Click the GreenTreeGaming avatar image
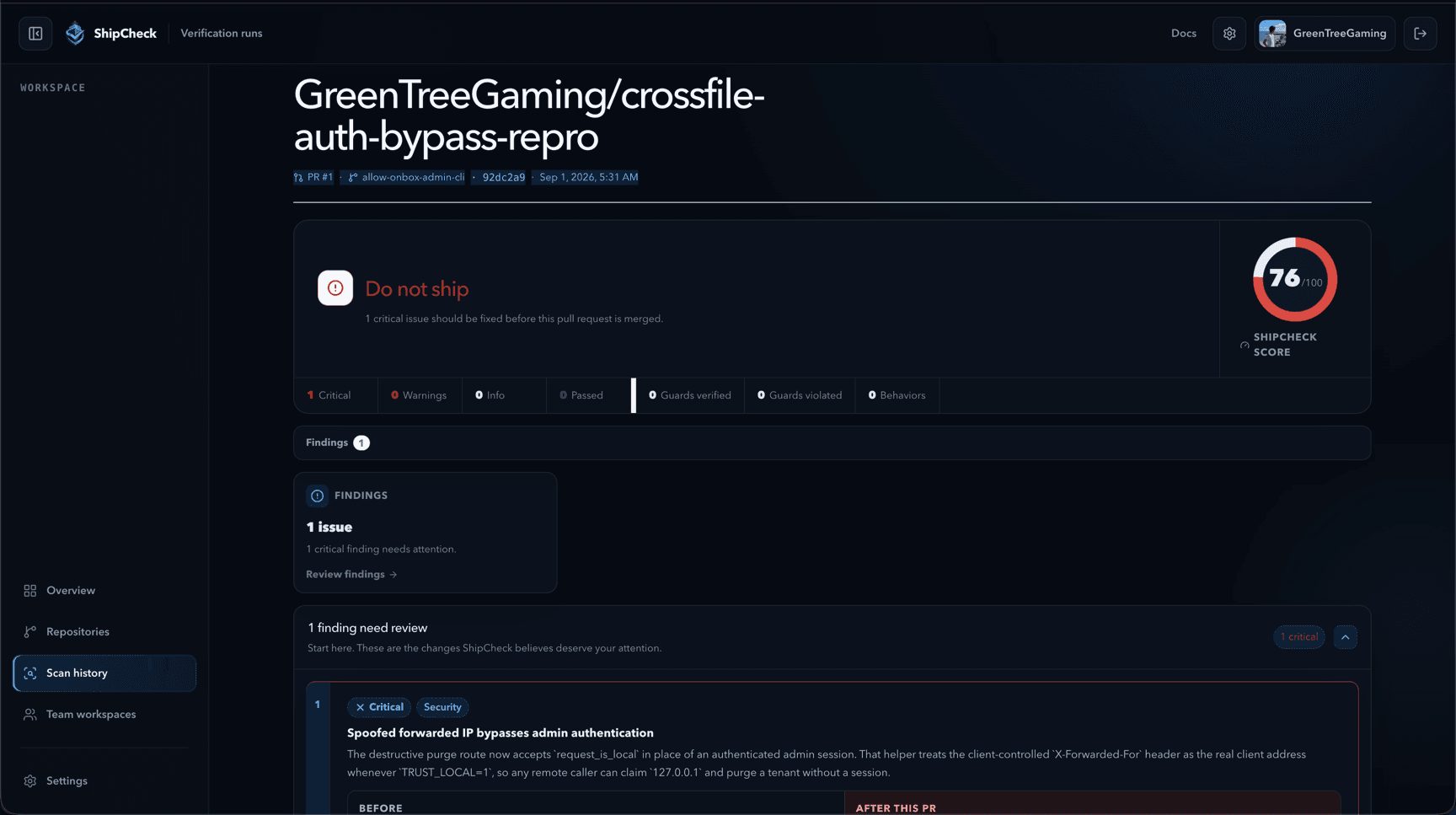The height and width of the screenshot is (815, 1456). [1272, 34]
